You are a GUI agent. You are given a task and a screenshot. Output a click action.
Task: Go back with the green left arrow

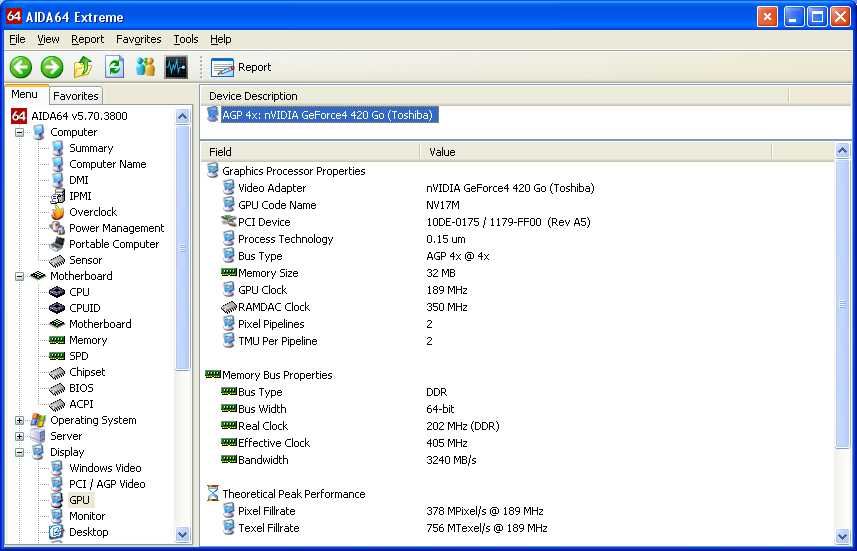[21, 67]
